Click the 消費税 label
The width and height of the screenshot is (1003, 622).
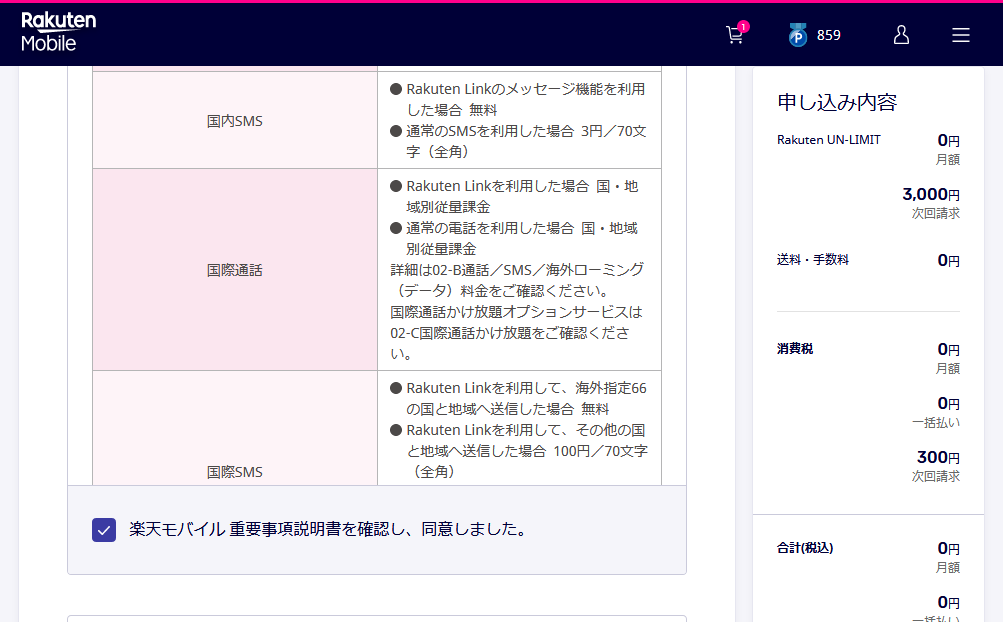click(795, 348)
